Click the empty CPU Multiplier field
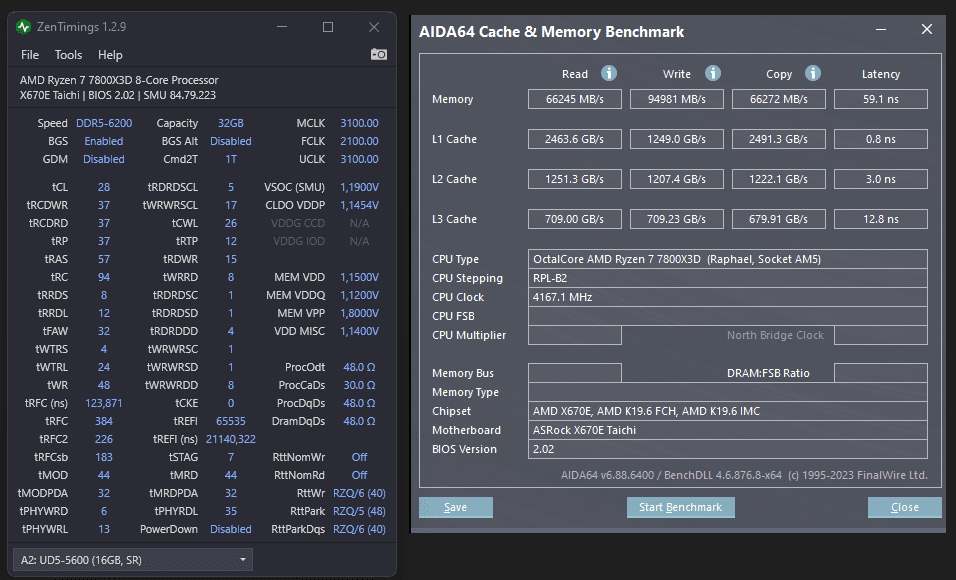The height and width of the screenshot is (580, 956). pyautogui.click(x=575, y=335)
